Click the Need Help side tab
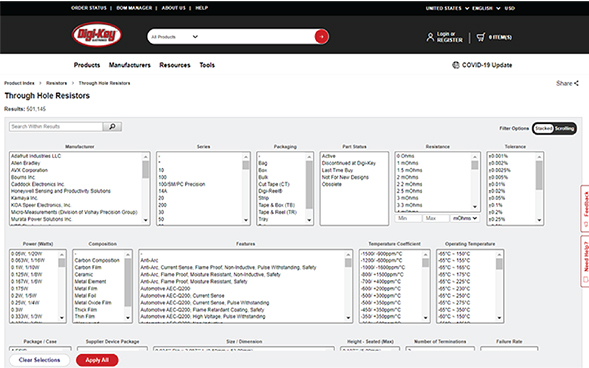This screenshot has width=589, height=368. point(585,261)
